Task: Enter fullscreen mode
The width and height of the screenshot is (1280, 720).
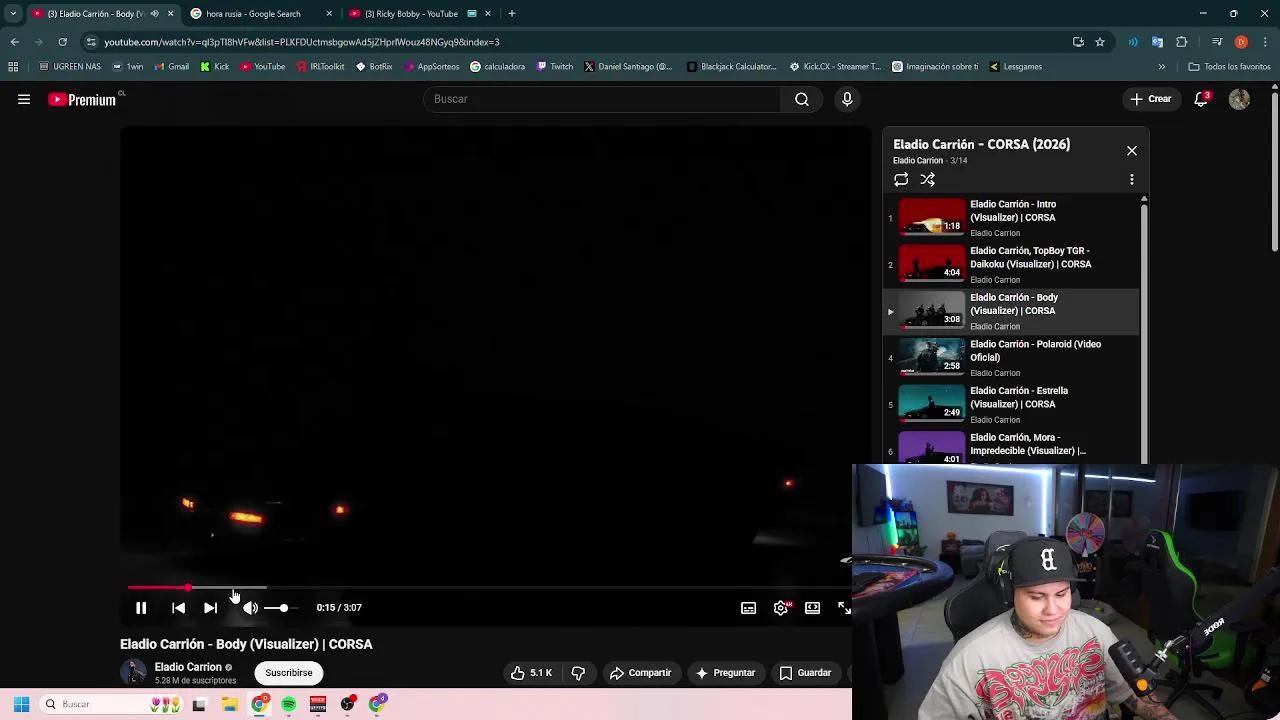Action: pos(843,608)
